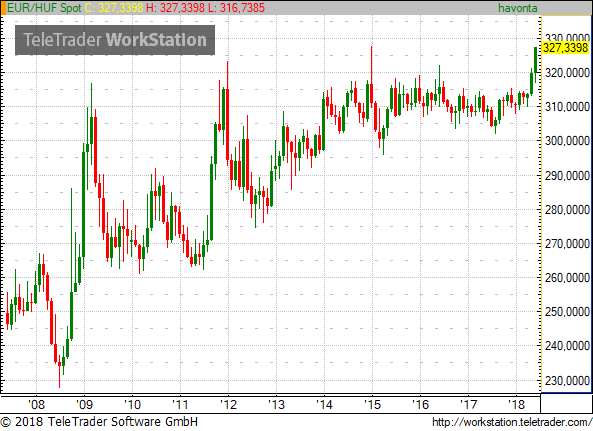Screen dimensions: 593x431
Task: Click the empty box right of time axis
Action: click(x=566, y=403)
